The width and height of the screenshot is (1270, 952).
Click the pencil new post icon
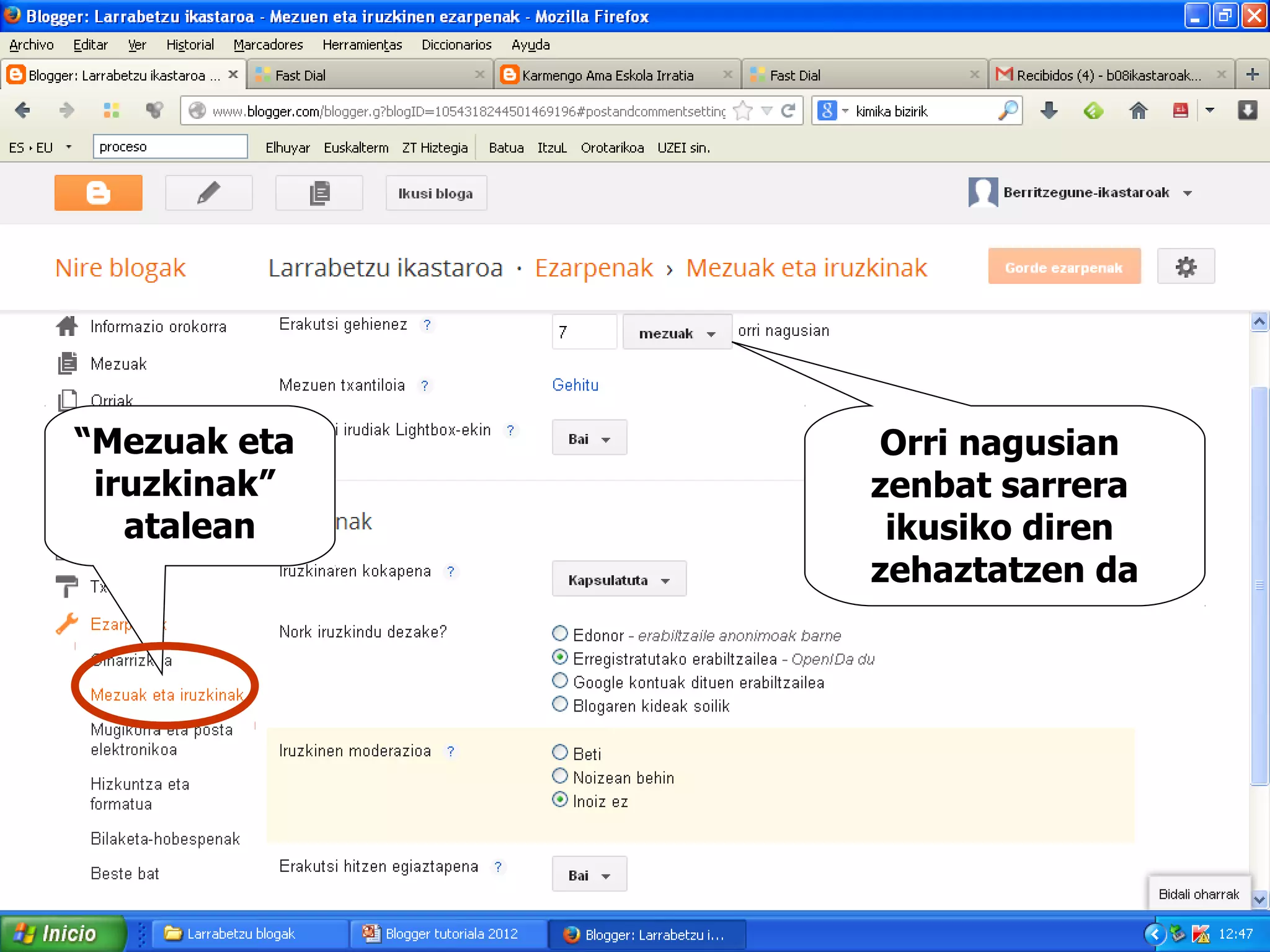[x=208, y=193]
